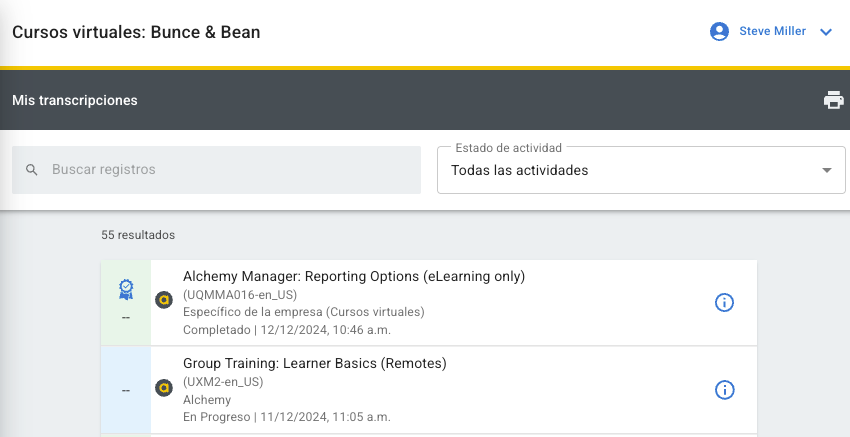Open Alchemy Manager: Reporting Options course title

point(354,277)
